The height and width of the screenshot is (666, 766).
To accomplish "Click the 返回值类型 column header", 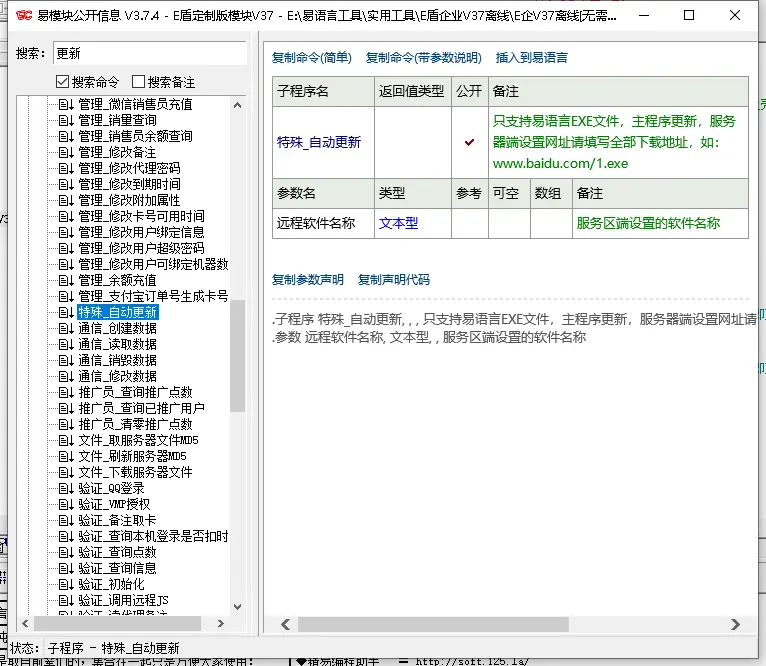I will pos(413,91).
